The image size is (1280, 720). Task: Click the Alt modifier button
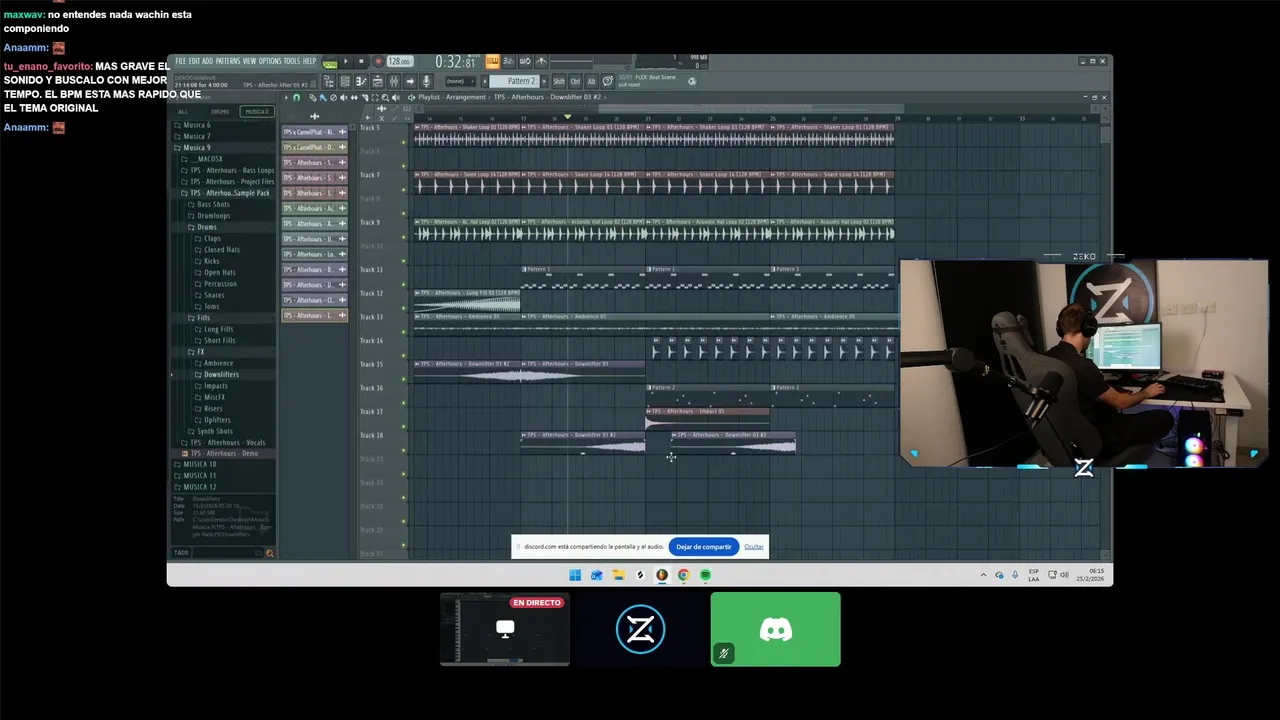(592, 81)
